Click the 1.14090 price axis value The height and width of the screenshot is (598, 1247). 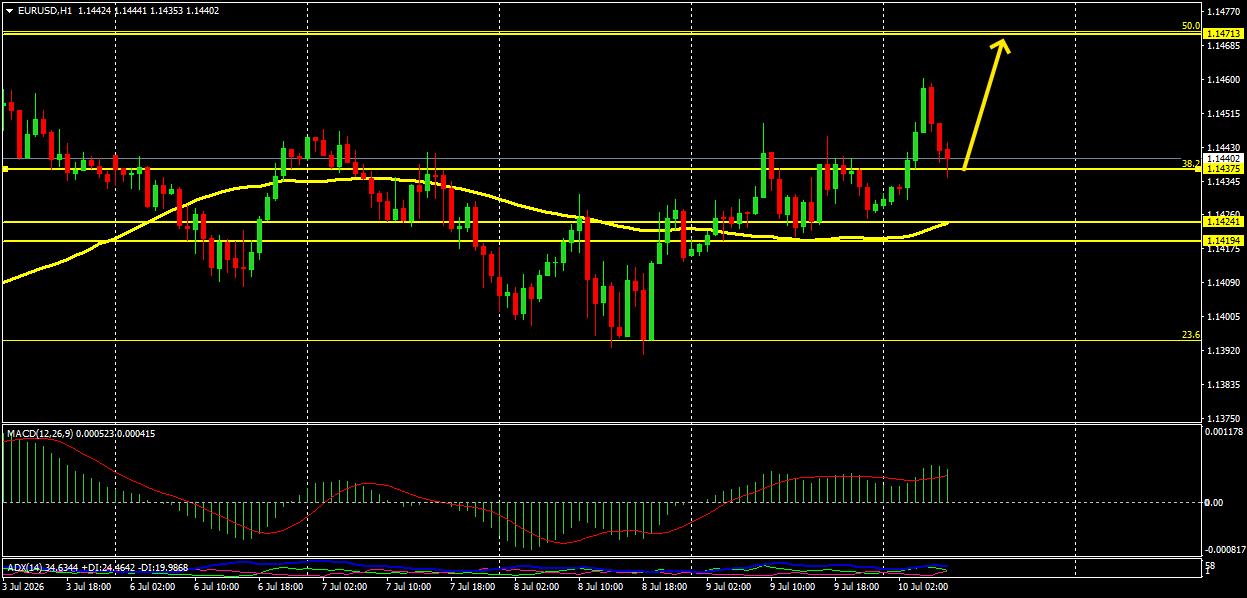(1223, 283)
